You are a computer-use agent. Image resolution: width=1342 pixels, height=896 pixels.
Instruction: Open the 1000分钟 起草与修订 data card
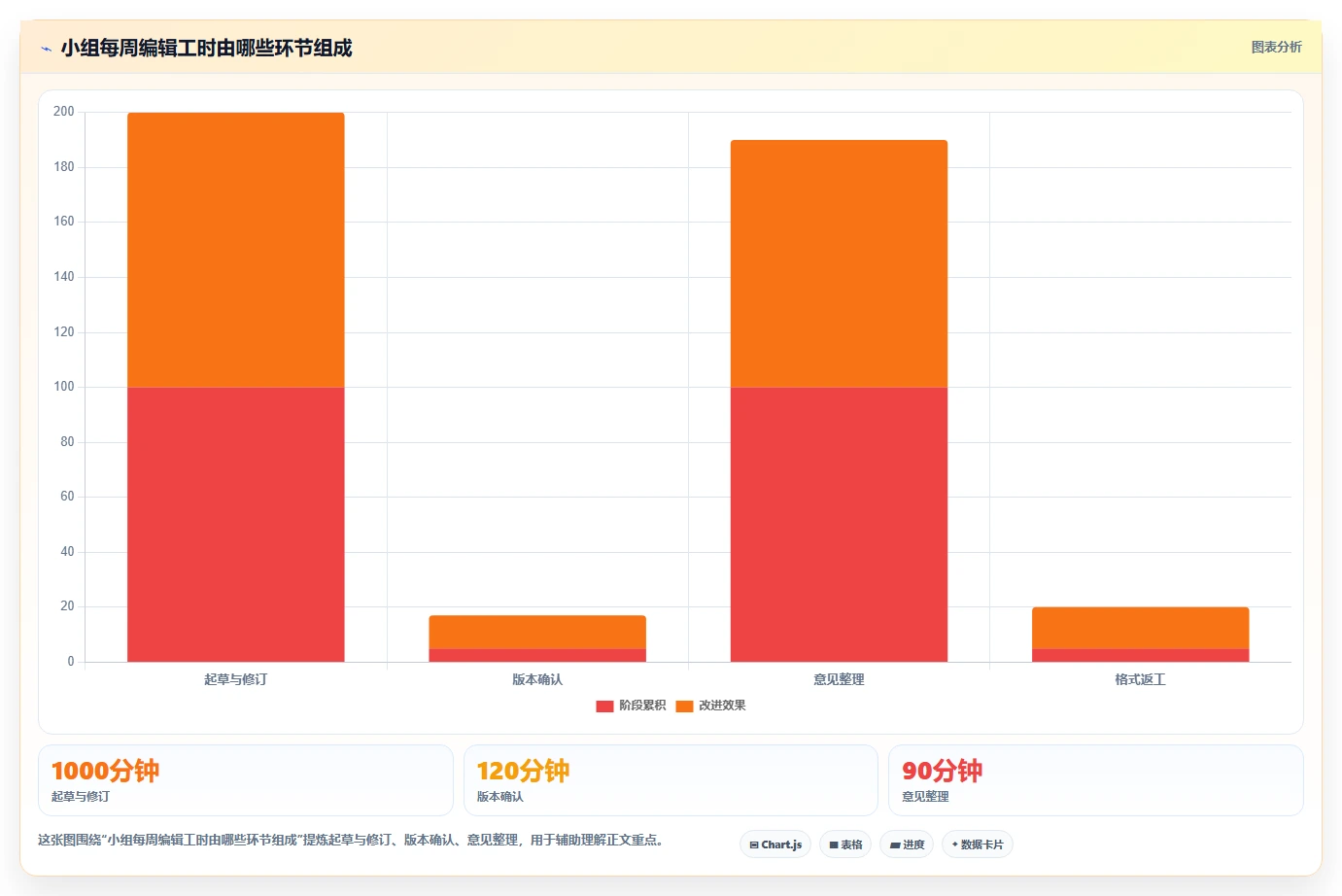point(246,780)
